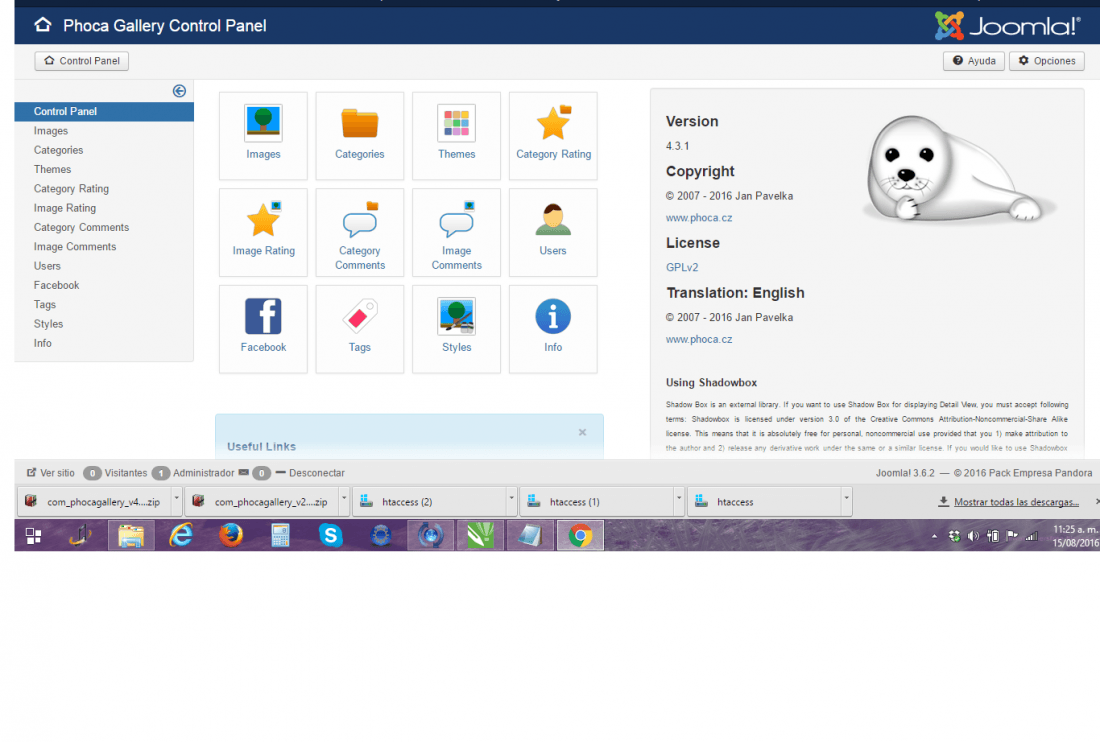Open the GPLv2 license link

click(x=682, y=267)
